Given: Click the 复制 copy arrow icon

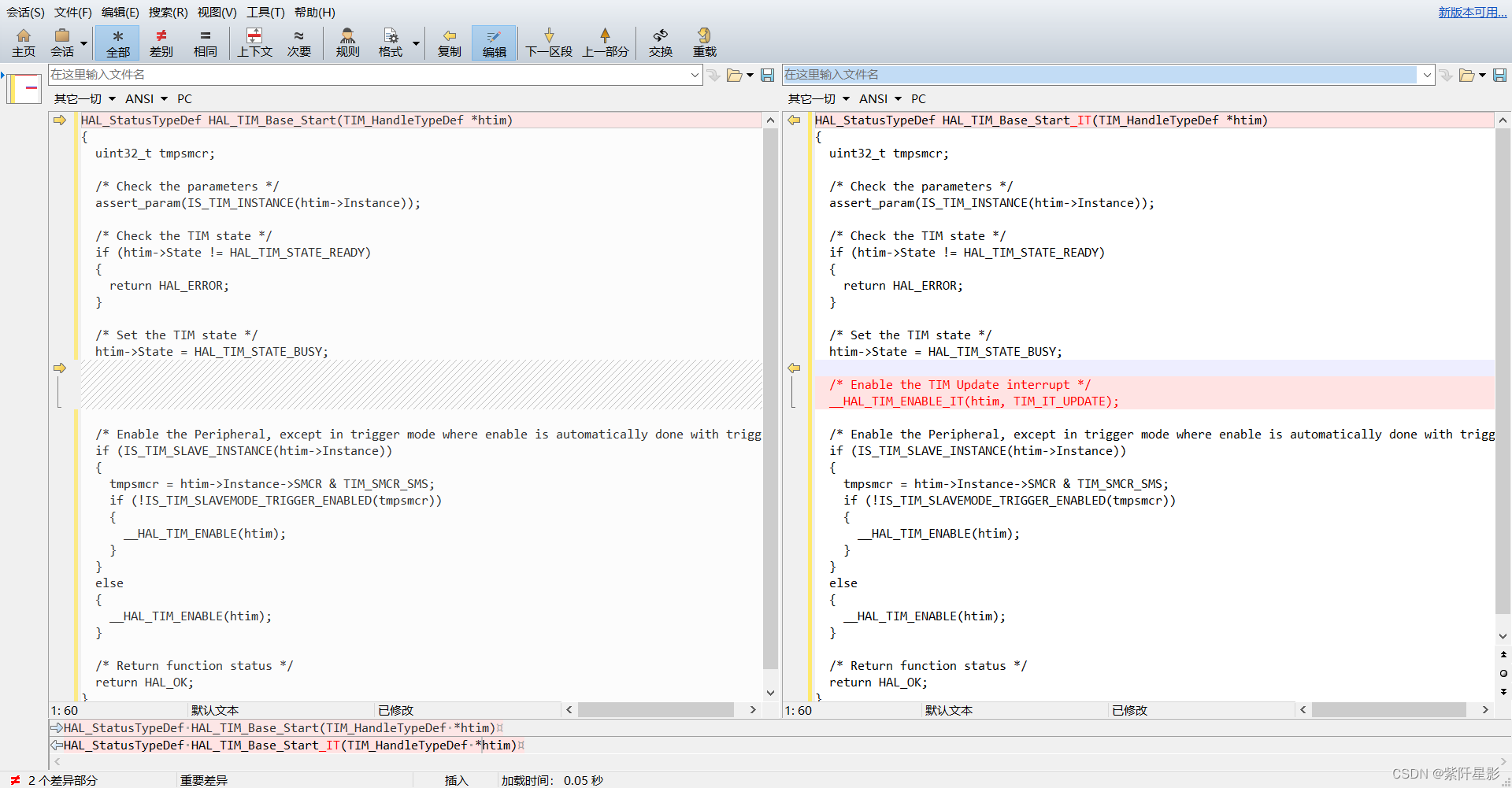Looking at the screenshot, I should pos(449,43).
